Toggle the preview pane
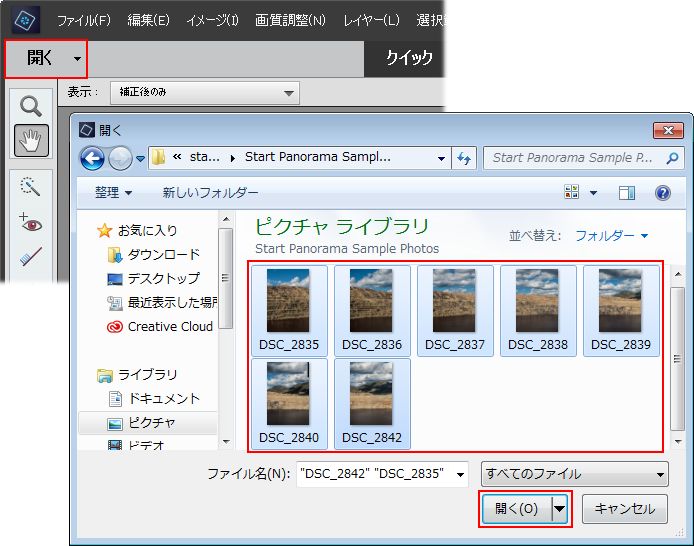 (627, 193)
